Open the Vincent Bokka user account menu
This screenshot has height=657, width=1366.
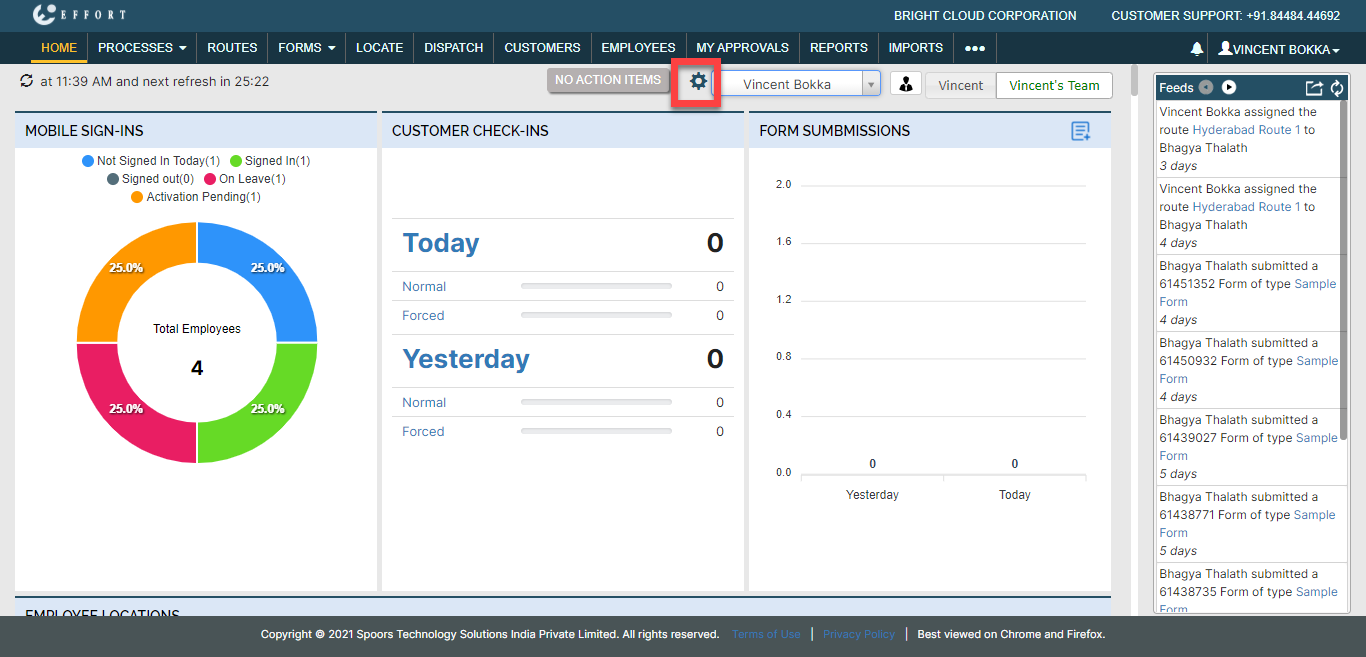tap(1278, 49)
